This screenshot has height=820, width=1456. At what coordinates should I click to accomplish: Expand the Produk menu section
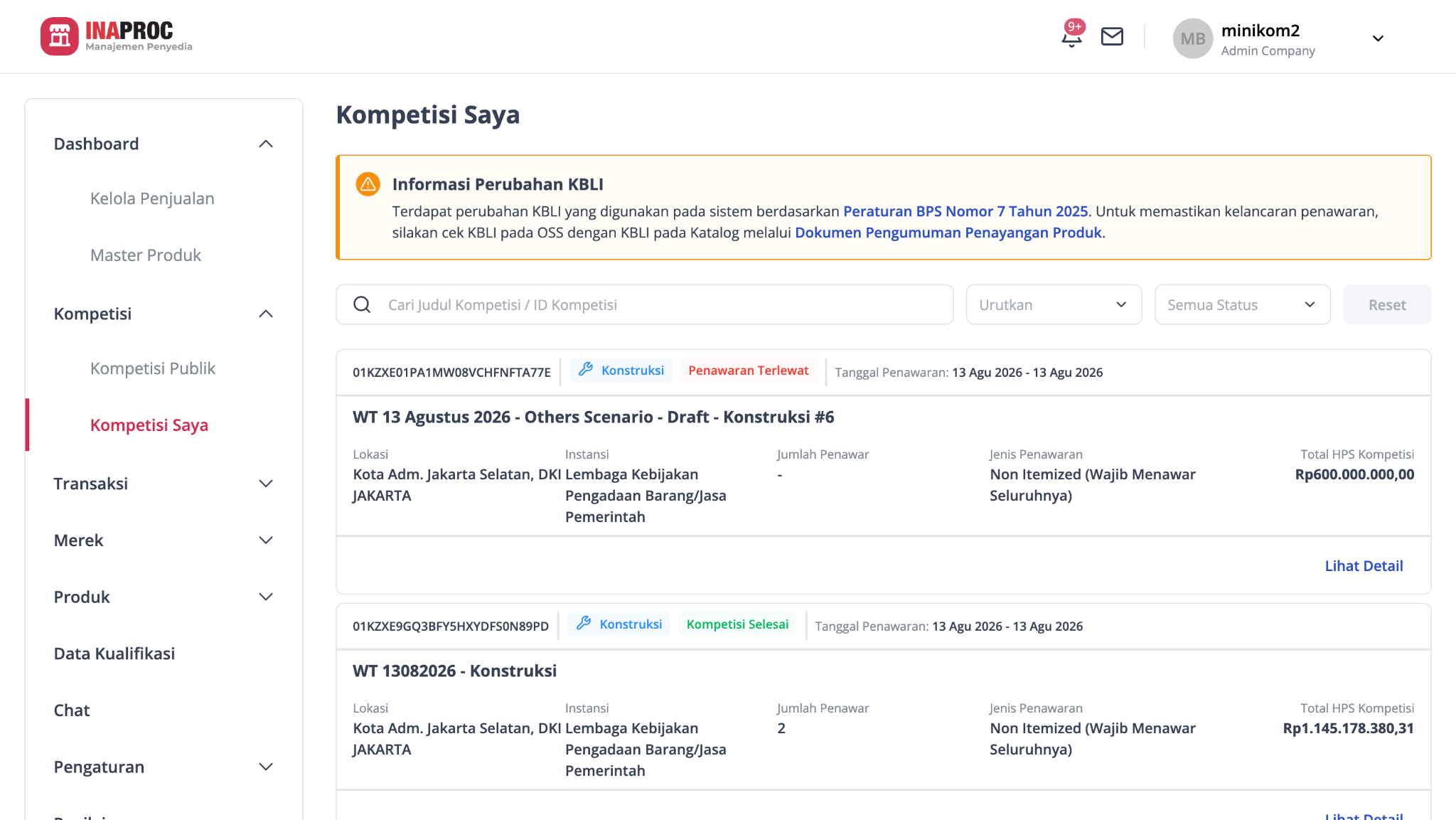click(x=266, y=597)
